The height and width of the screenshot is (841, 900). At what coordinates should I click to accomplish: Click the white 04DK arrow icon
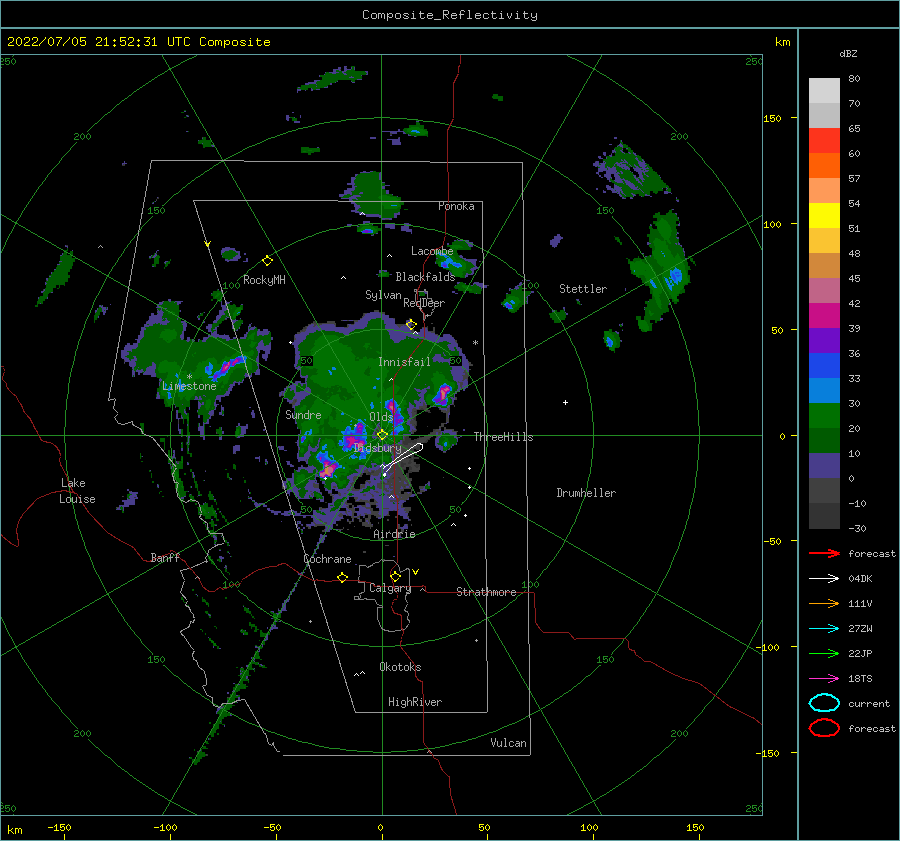point(824,578)
